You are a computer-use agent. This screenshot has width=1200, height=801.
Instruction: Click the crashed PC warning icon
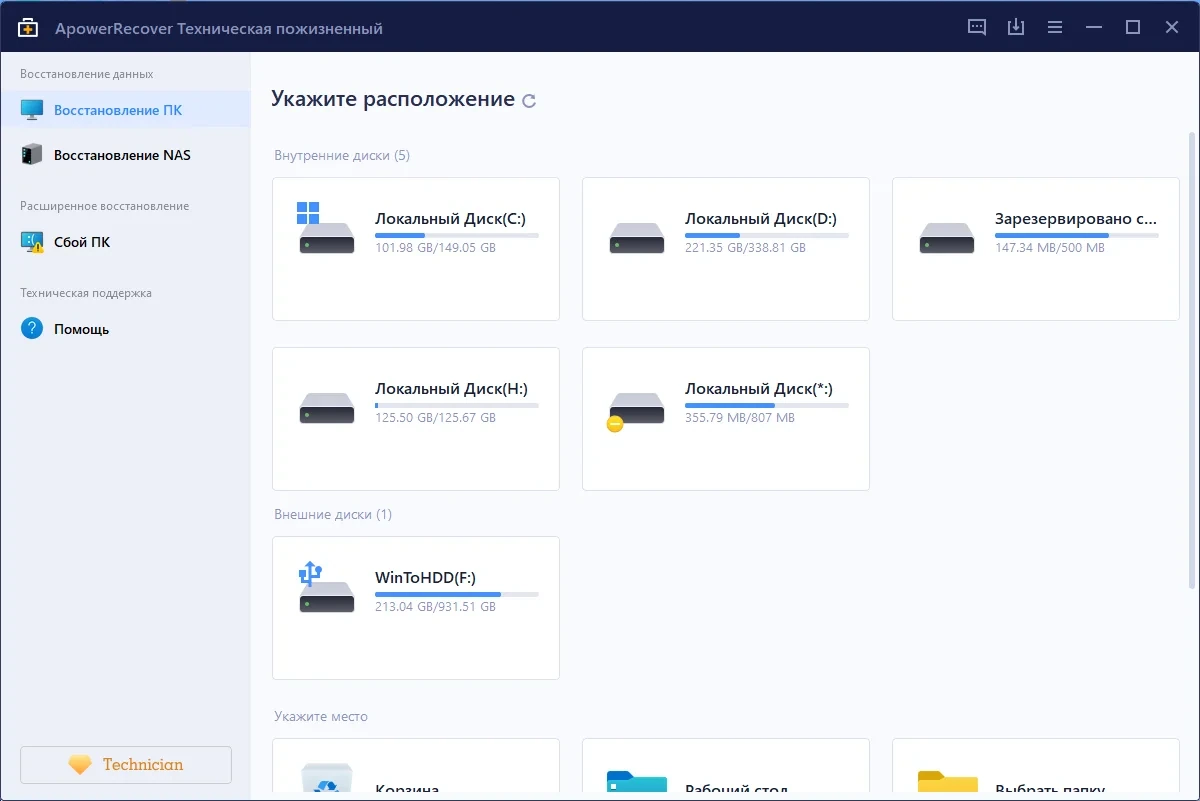coord(32,242)
